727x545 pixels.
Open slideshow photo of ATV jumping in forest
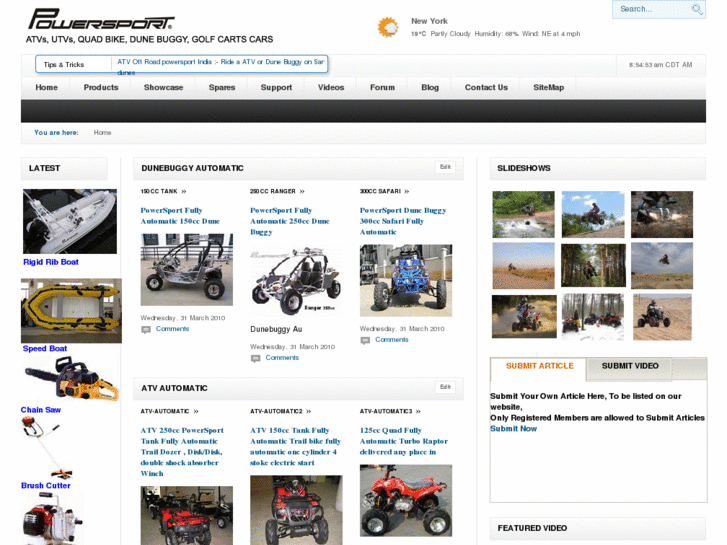[593, 265]
